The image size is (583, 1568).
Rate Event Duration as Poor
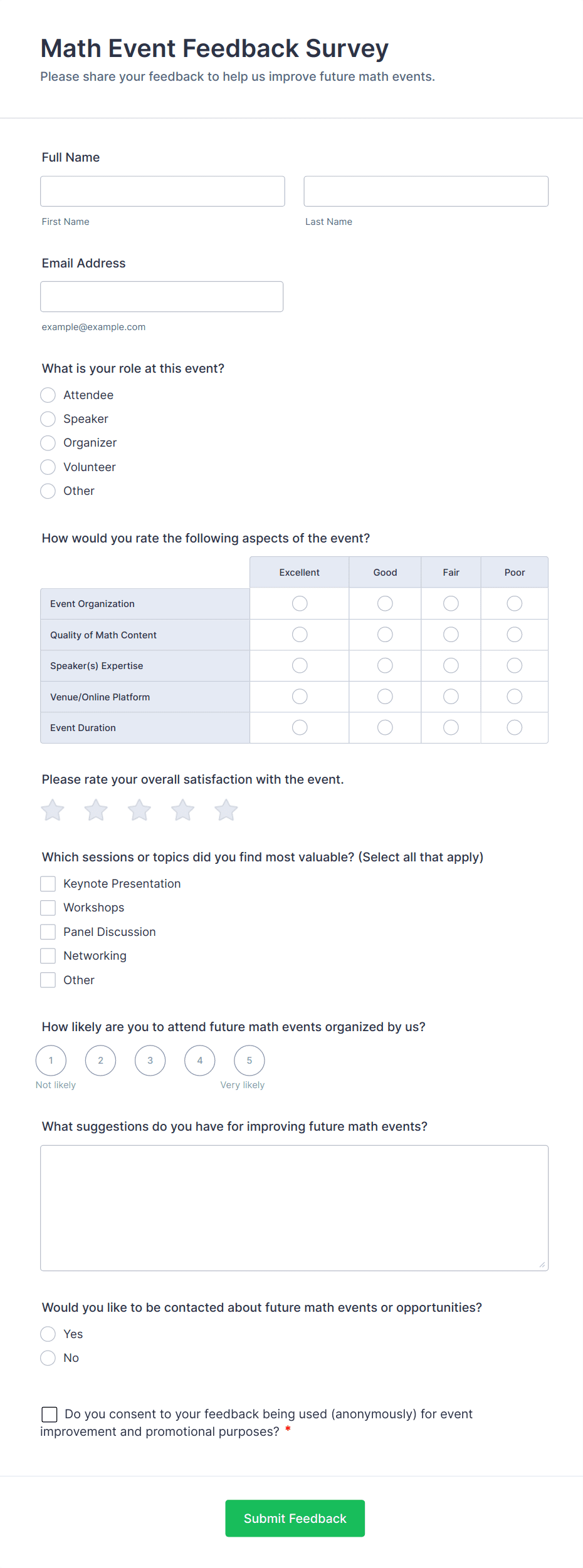pyautogui.click(x=515, y=727)
